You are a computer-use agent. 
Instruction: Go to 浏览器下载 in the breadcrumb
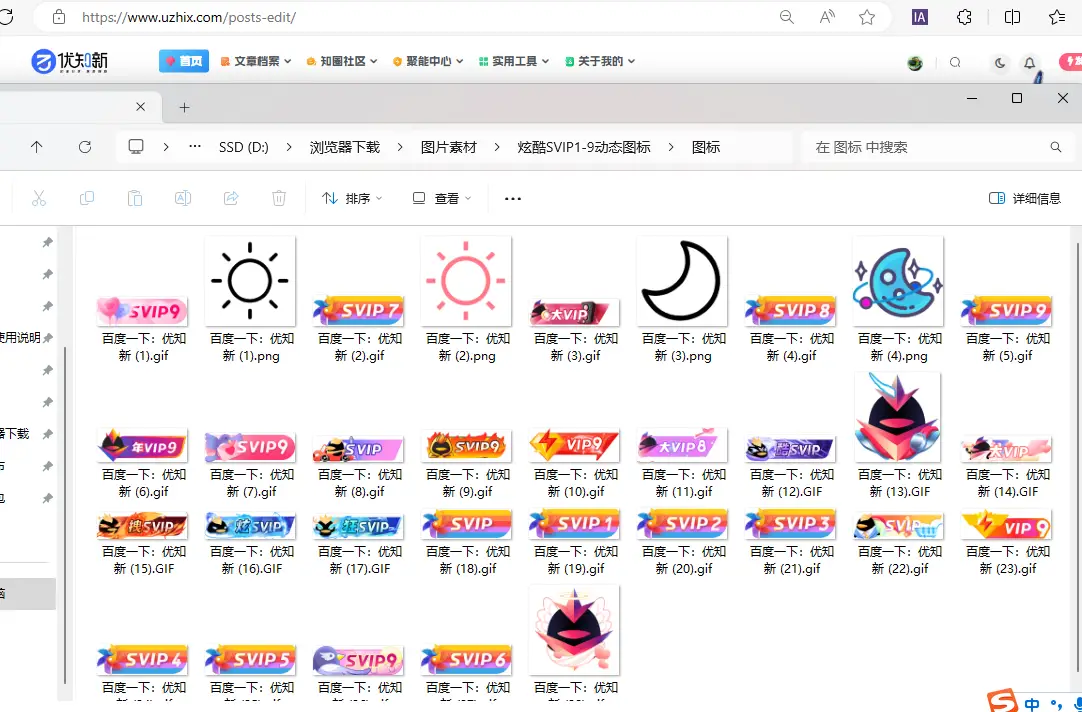coord(344,147)
